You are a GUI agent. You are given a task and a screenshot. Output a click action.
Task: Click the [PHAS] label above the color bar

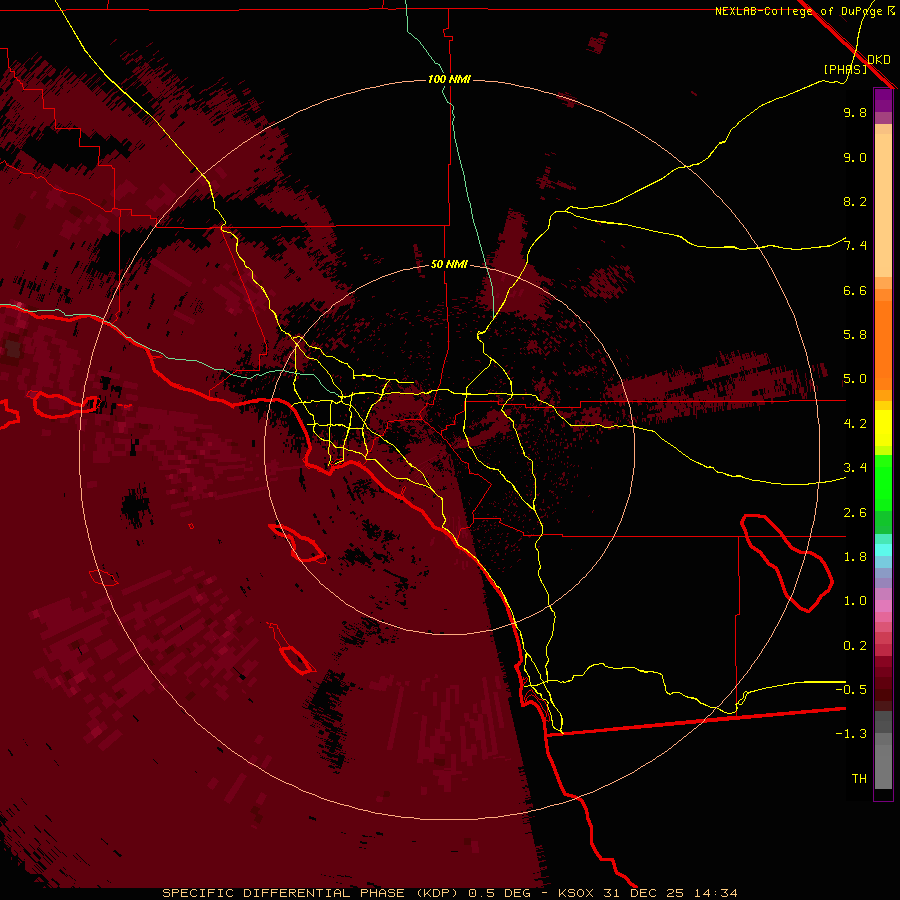click(x=845, y=69)
